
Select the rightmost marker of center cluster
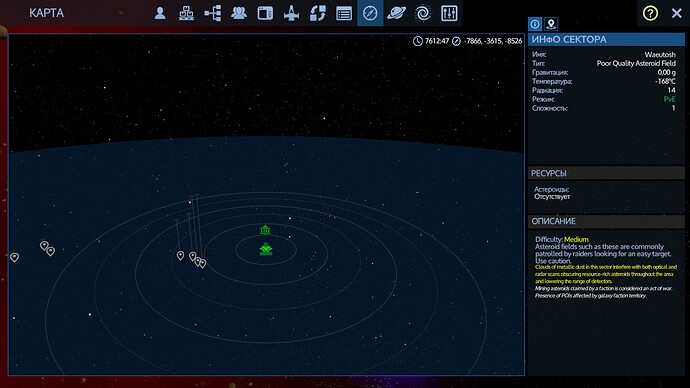coord(202,264)
